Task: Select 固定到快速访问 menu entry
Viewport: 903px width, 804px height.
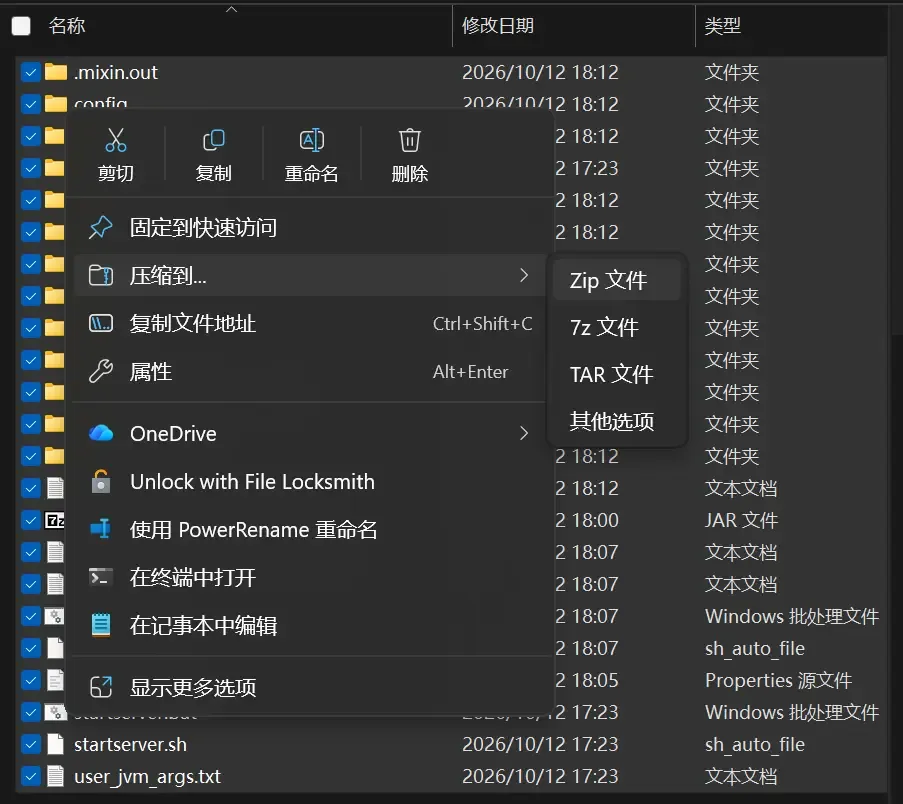Action: [x=310, y=227]
